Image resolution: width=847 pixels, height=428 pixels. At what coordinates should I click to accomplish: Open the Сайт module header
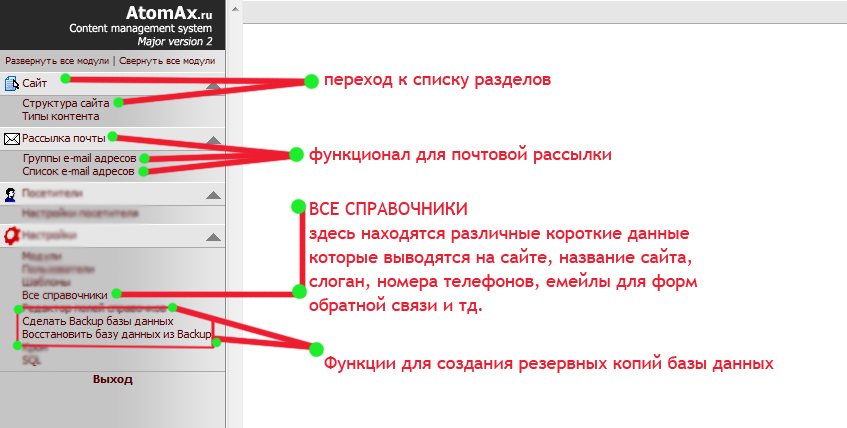pos(35,84)
